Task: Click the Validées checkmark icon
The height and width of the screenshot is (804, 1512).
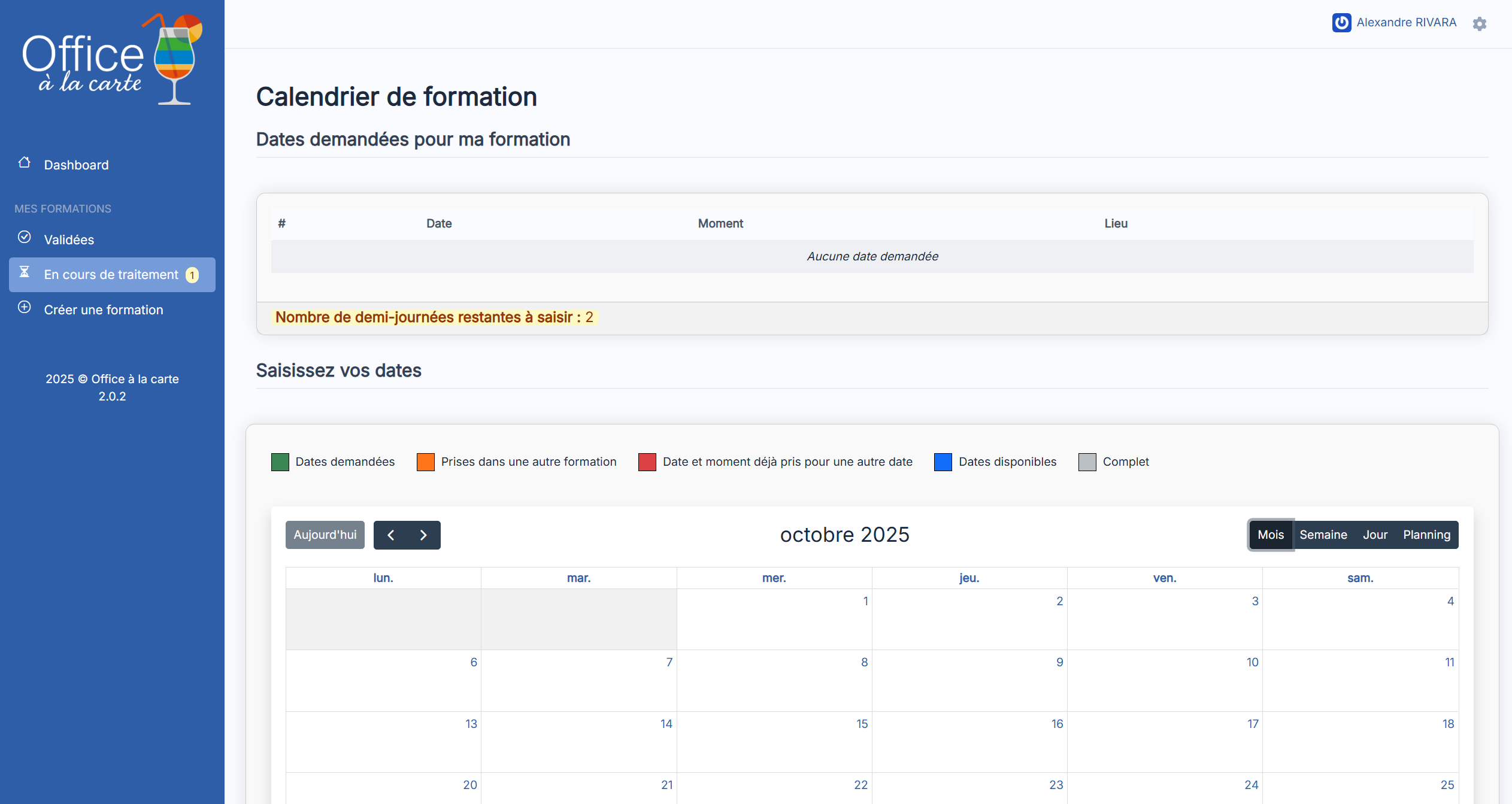Action: (24, 238)
